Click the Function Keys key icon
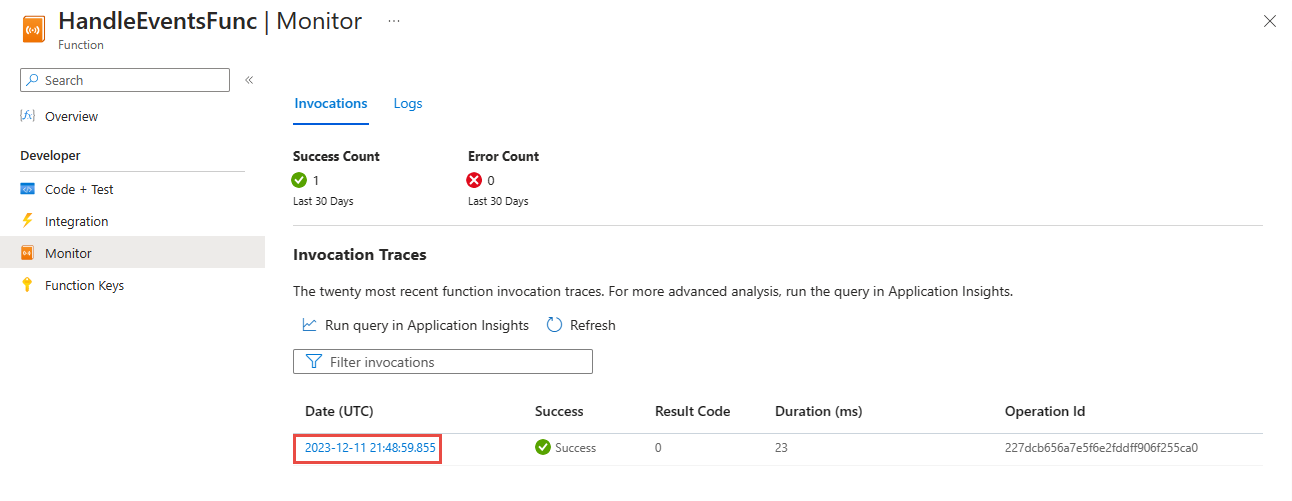 (28, 285)
